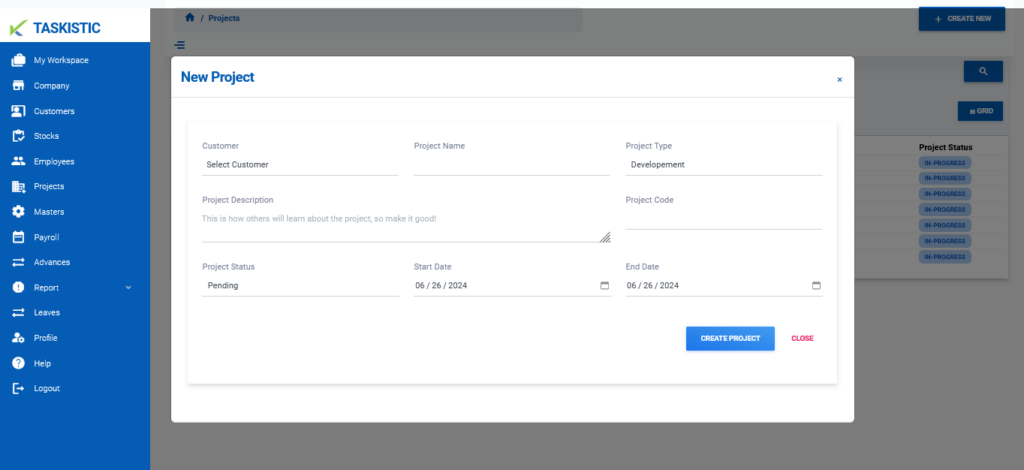Open the Select Customer dropdown
The width and height of the screenshot is (1024, 470).
coord(300,165)
